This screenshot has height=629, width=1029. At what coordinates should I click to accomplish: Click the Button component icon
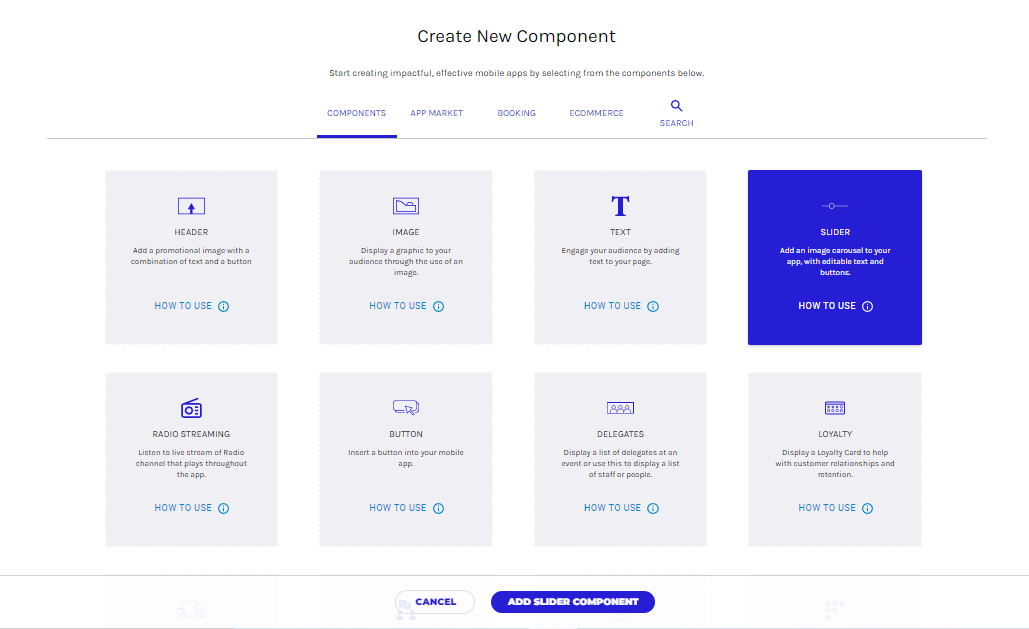coord(406,408)
